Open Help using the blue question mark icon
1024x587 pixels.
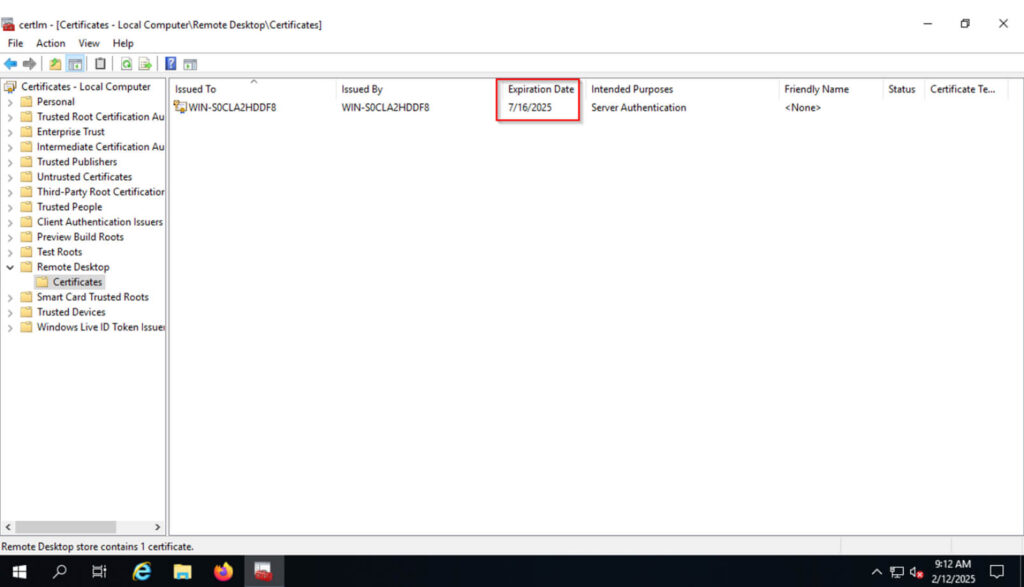coord(172,63)
